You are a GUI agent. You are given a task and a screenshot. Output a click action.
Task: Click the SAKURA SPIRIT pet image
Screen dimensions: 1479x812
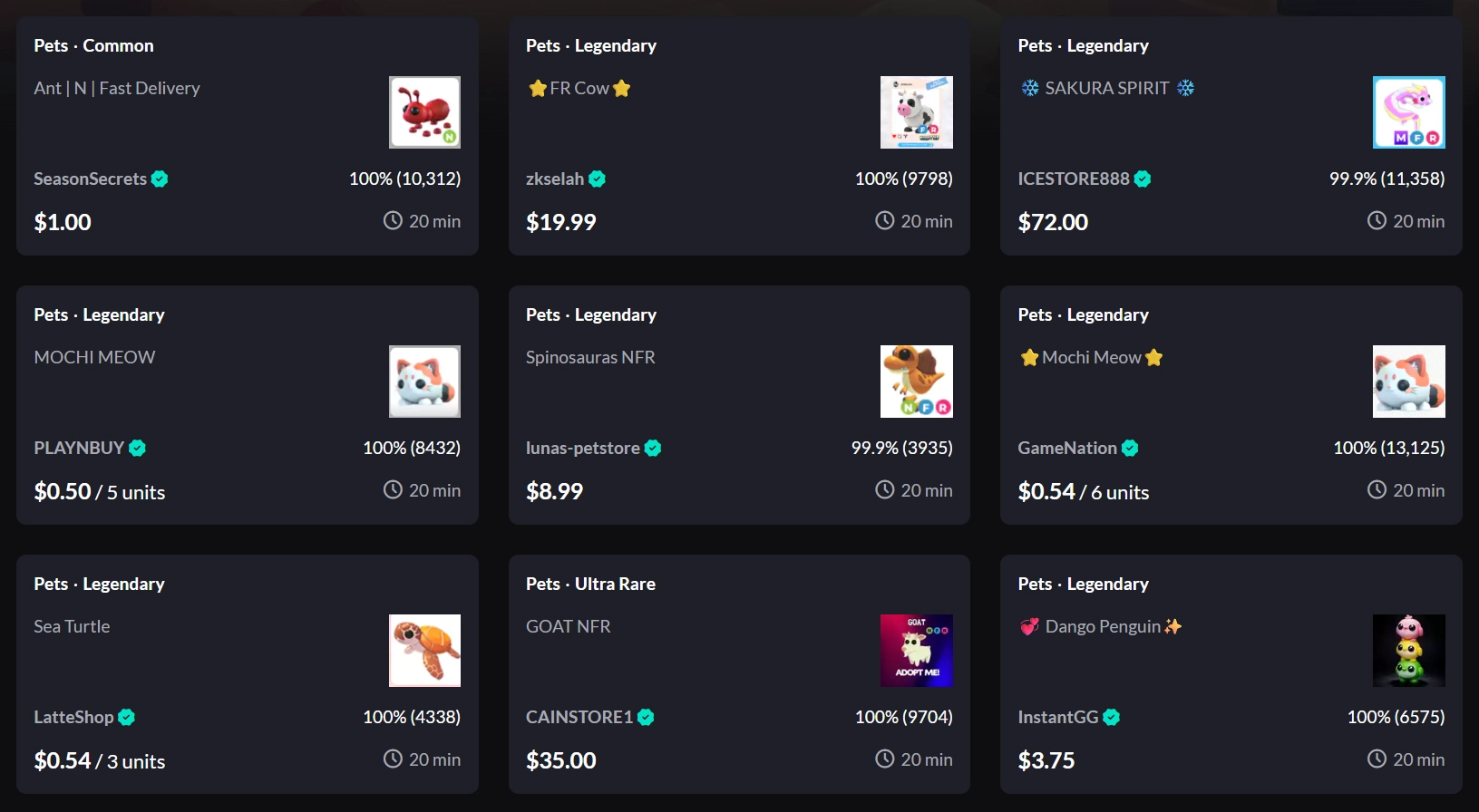click(1408, 112)
